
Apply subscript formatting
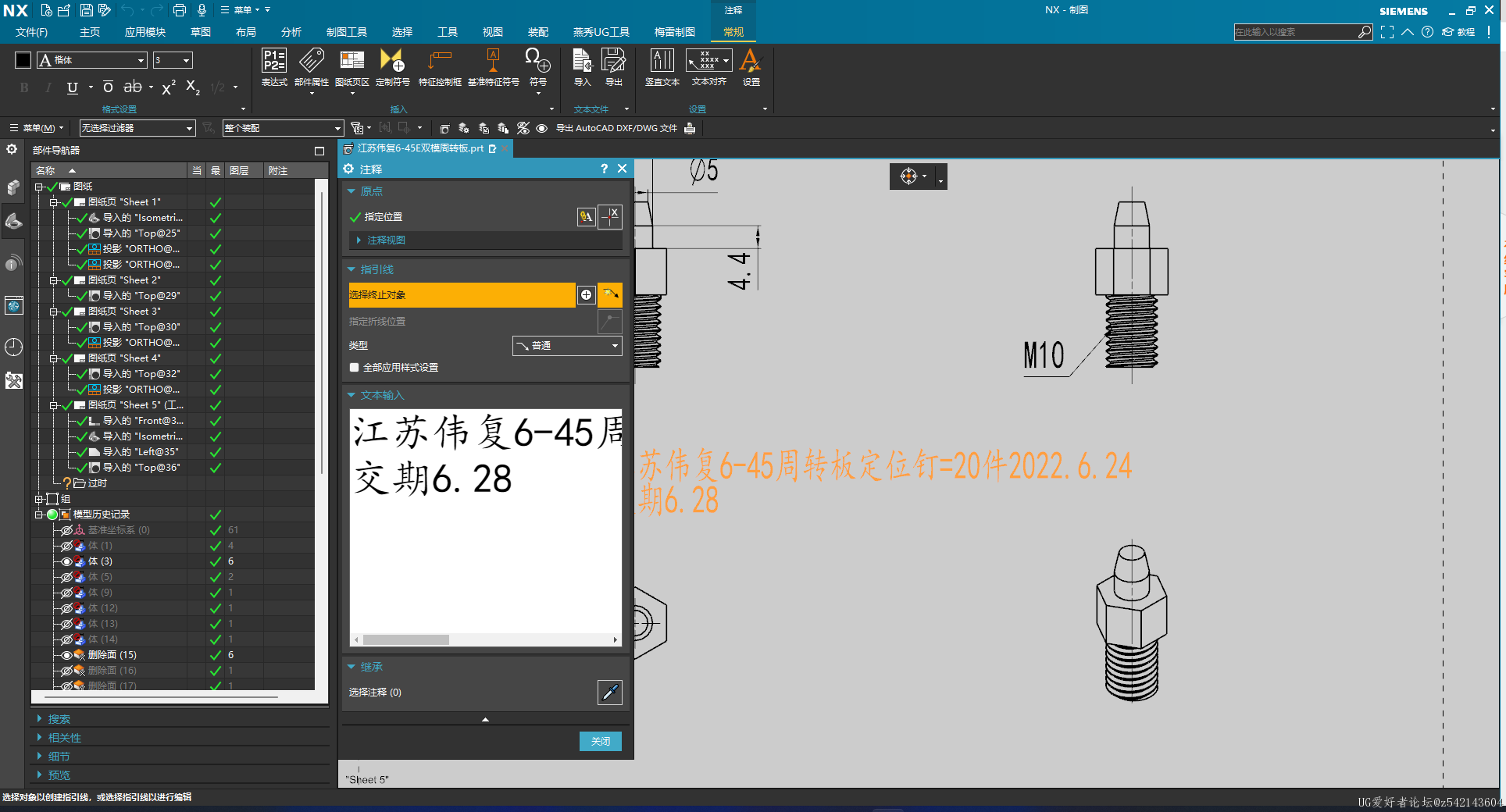coord(193,87)
